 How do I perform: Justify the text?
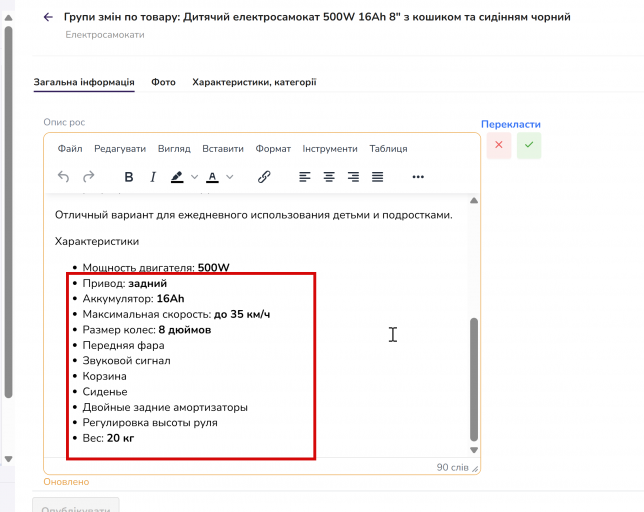[x=377, y=177]
